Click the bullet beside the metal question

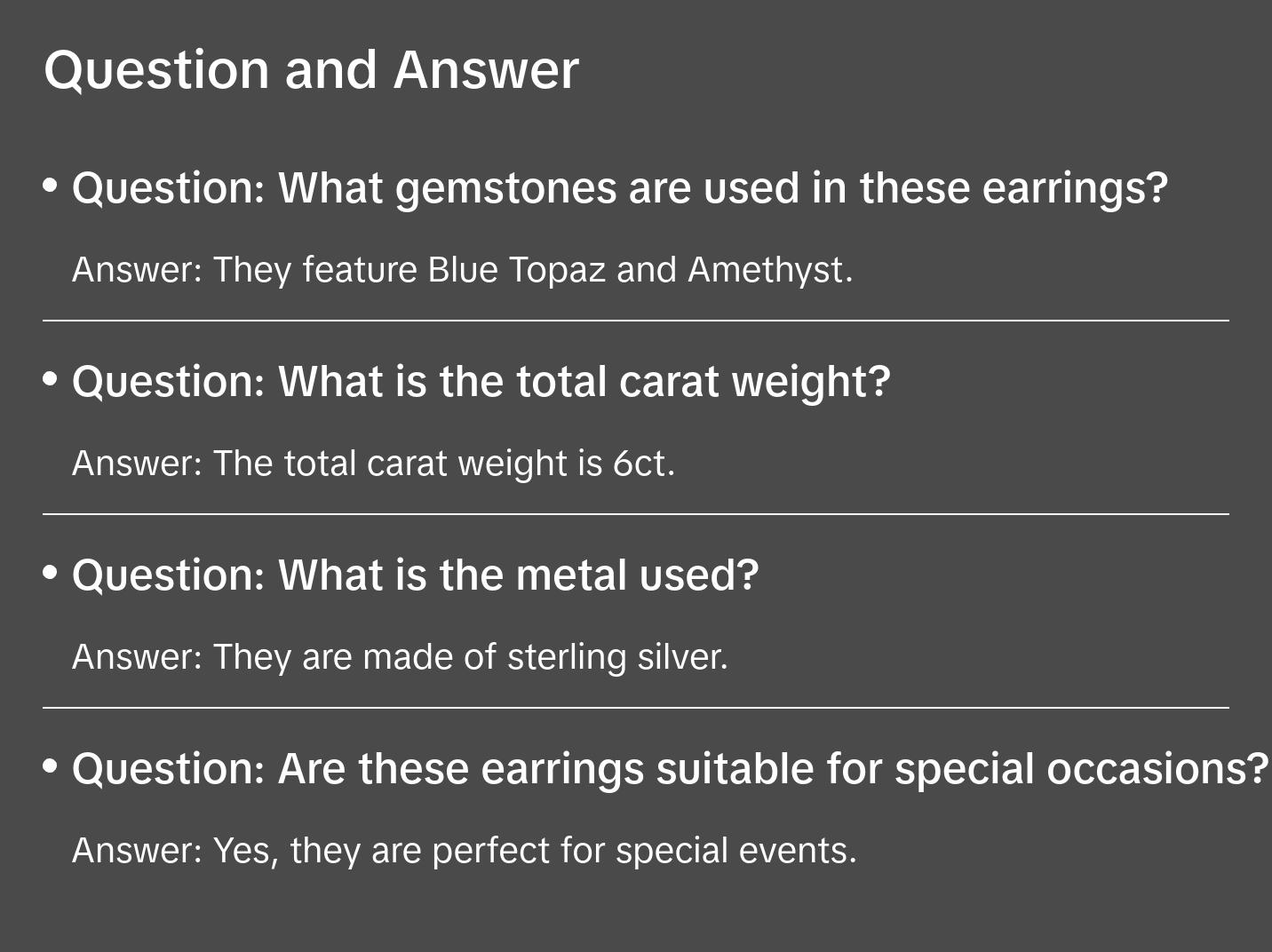51,573
